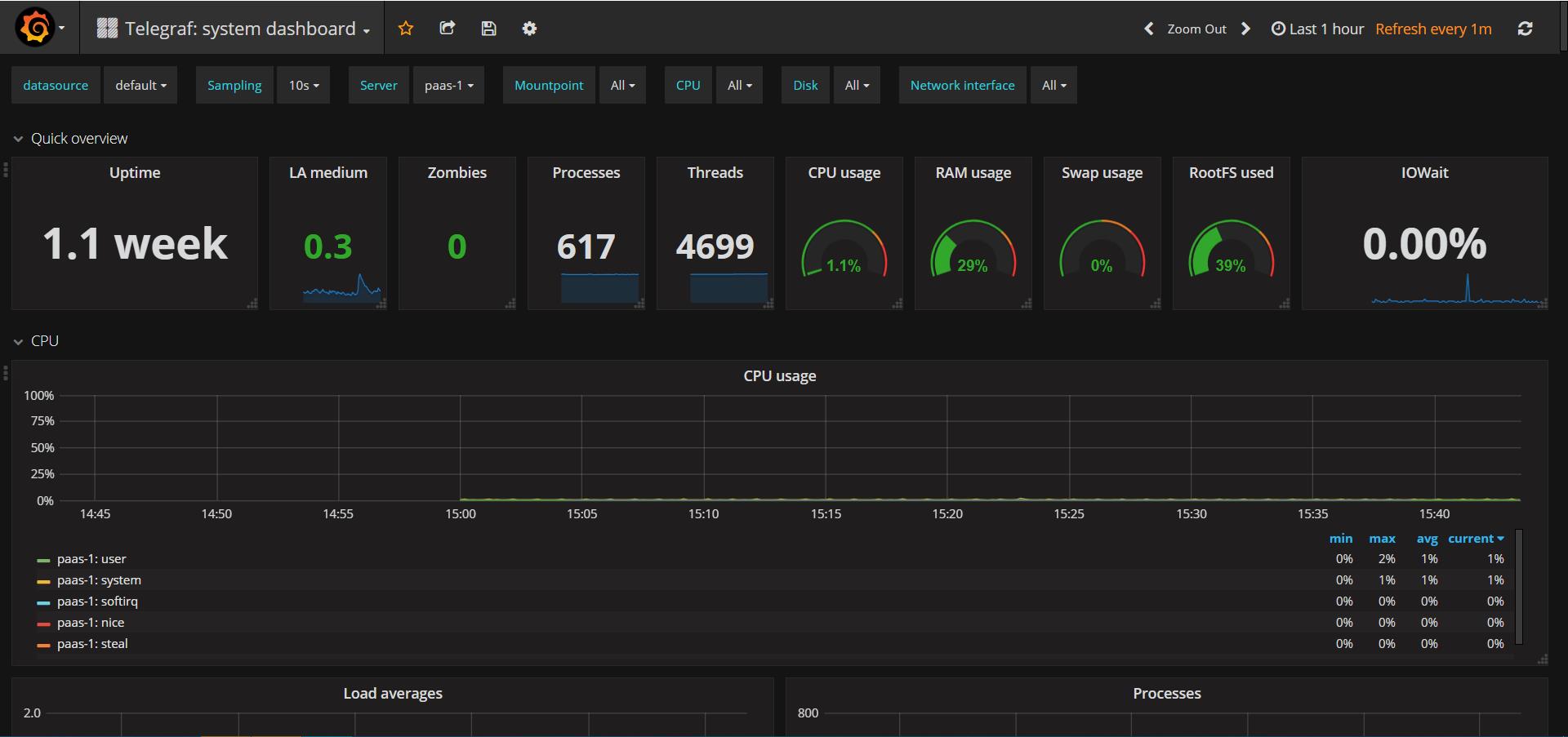Save dashboard using the floppy disk icon
This screenshot has width=1568, height=737.
(x=488, y=29)
